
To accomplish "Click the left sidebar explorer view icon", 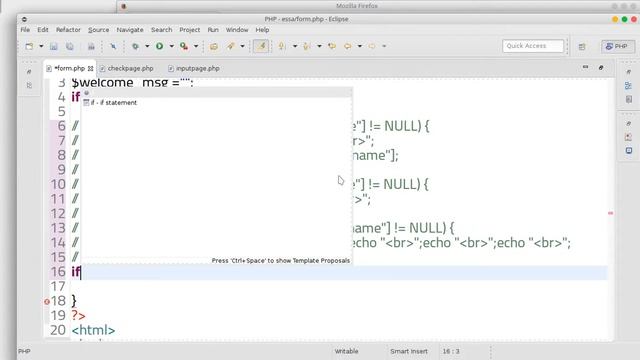I will pos(29,85).
